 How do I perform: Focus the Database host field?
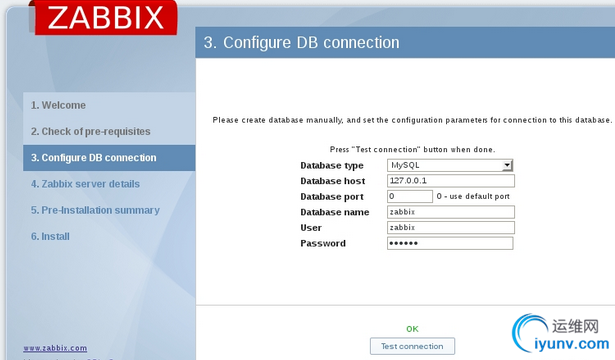tap(451, 181)
